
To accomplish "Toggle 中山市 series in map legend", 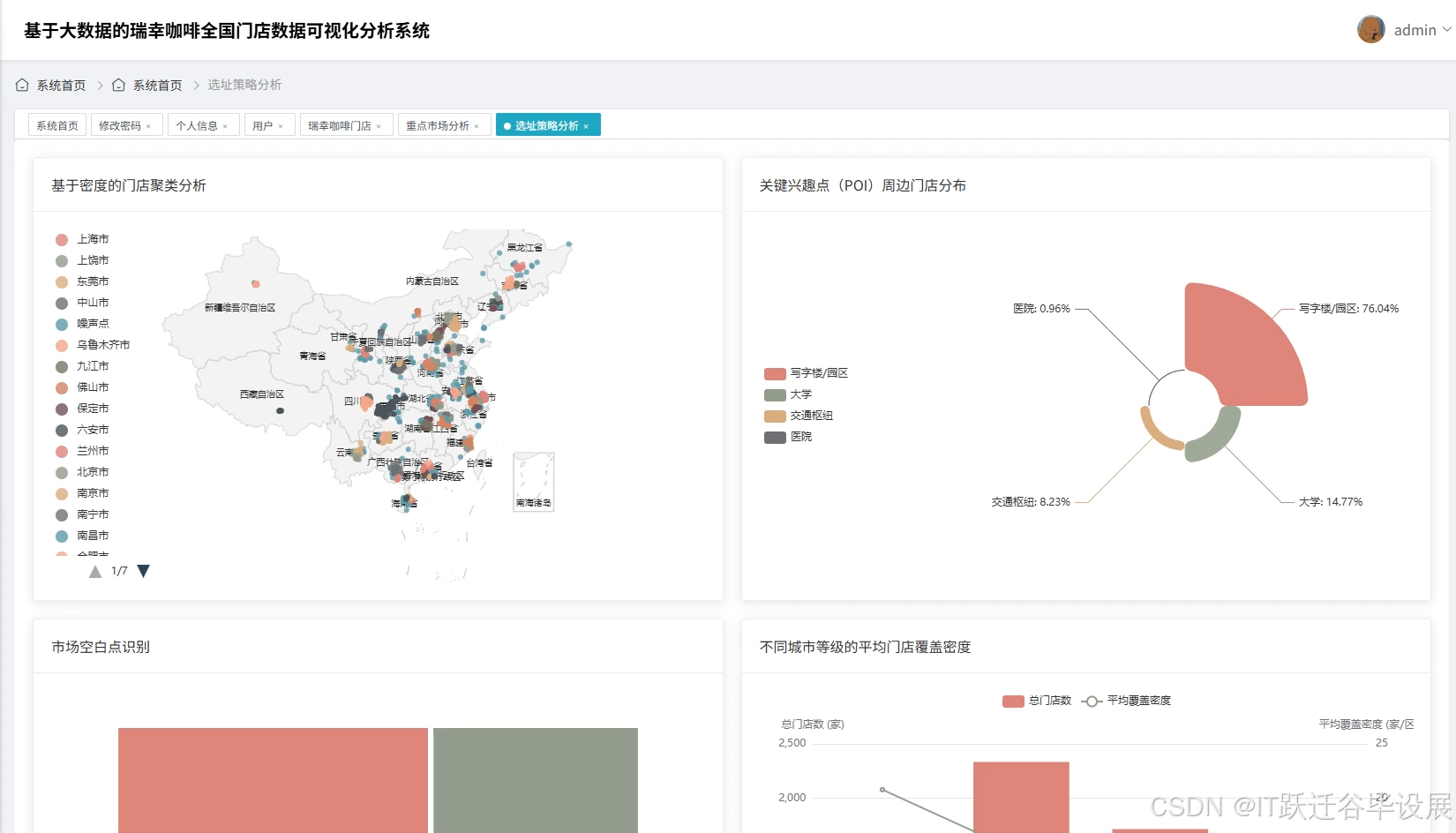I will click(x=82, y=303).
